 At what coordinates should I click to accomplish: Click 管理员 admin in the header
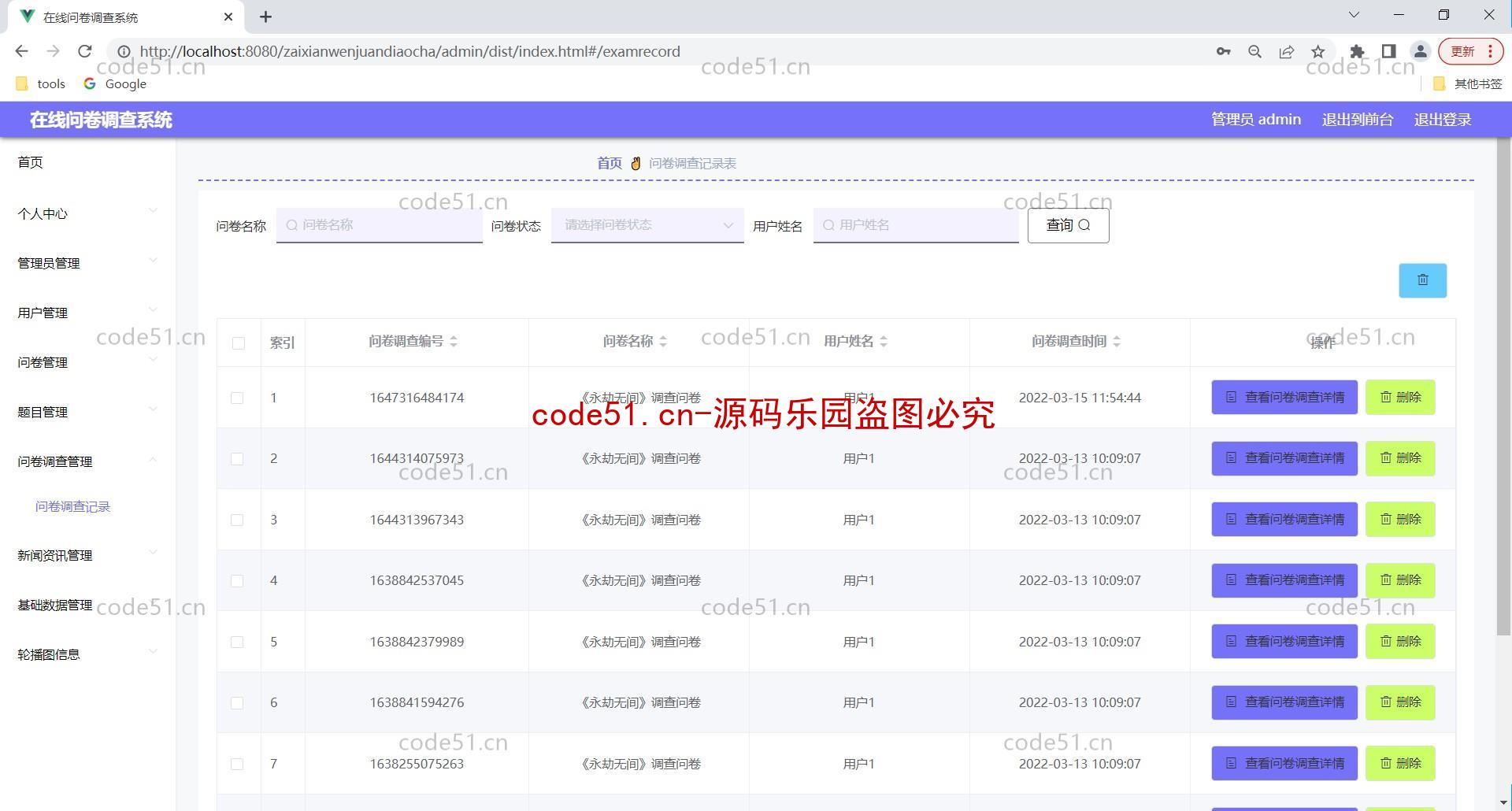1256,120
